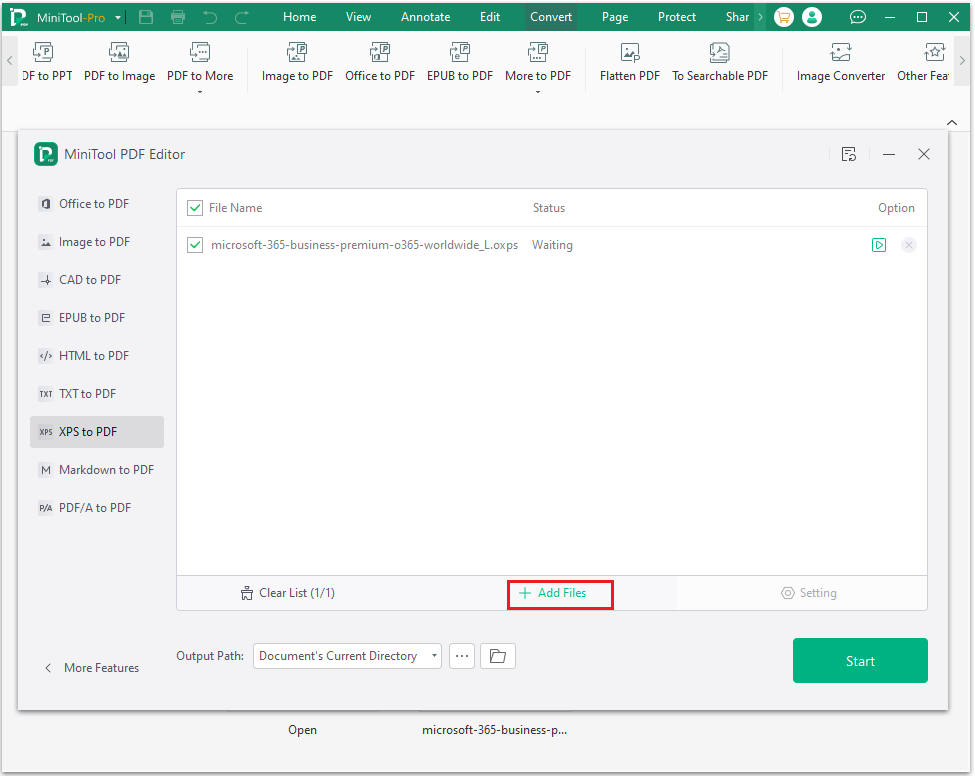Click the Open label below the dialog
Image resolution: width=975 pixels, height=776 pixels.
(302, 730)
